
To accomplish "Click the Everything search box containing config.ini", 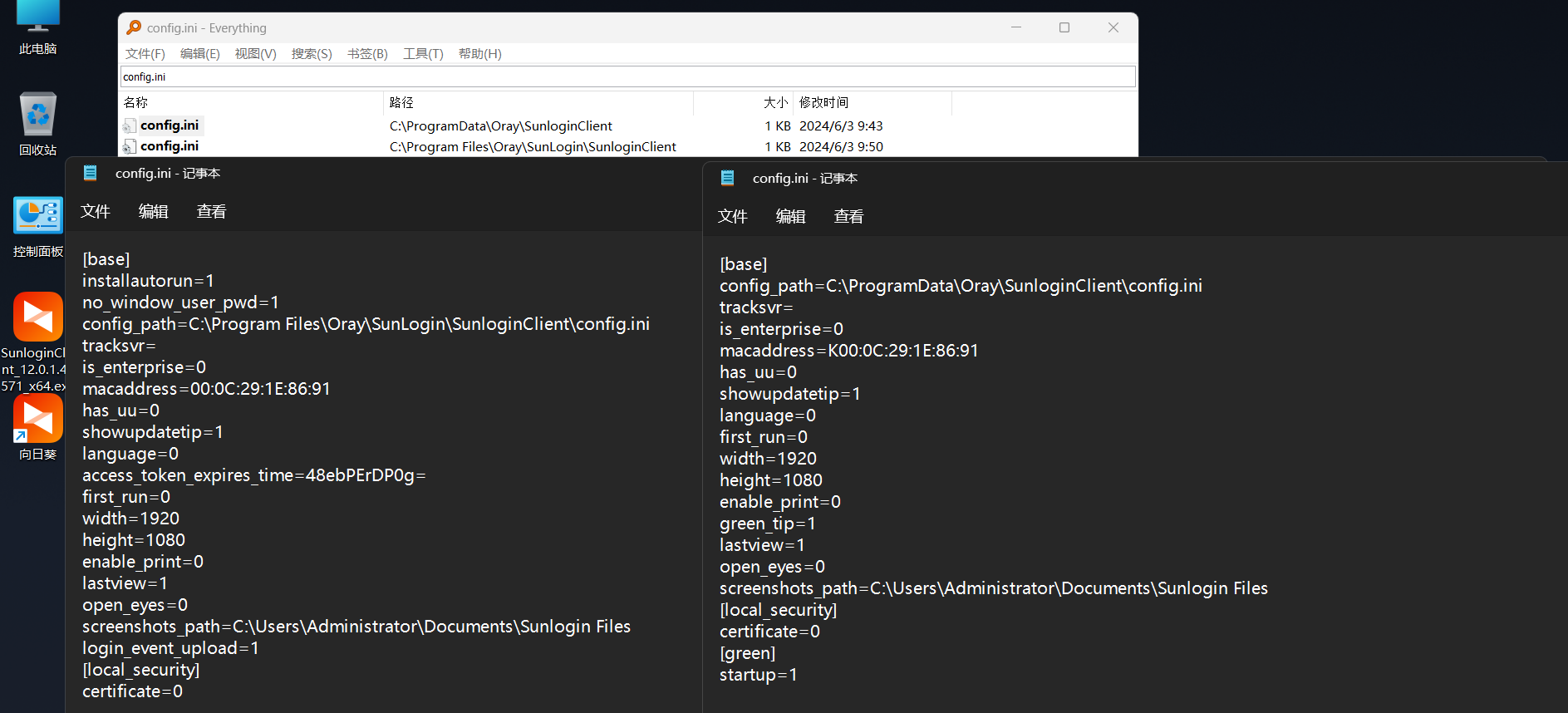I will 628,76.
